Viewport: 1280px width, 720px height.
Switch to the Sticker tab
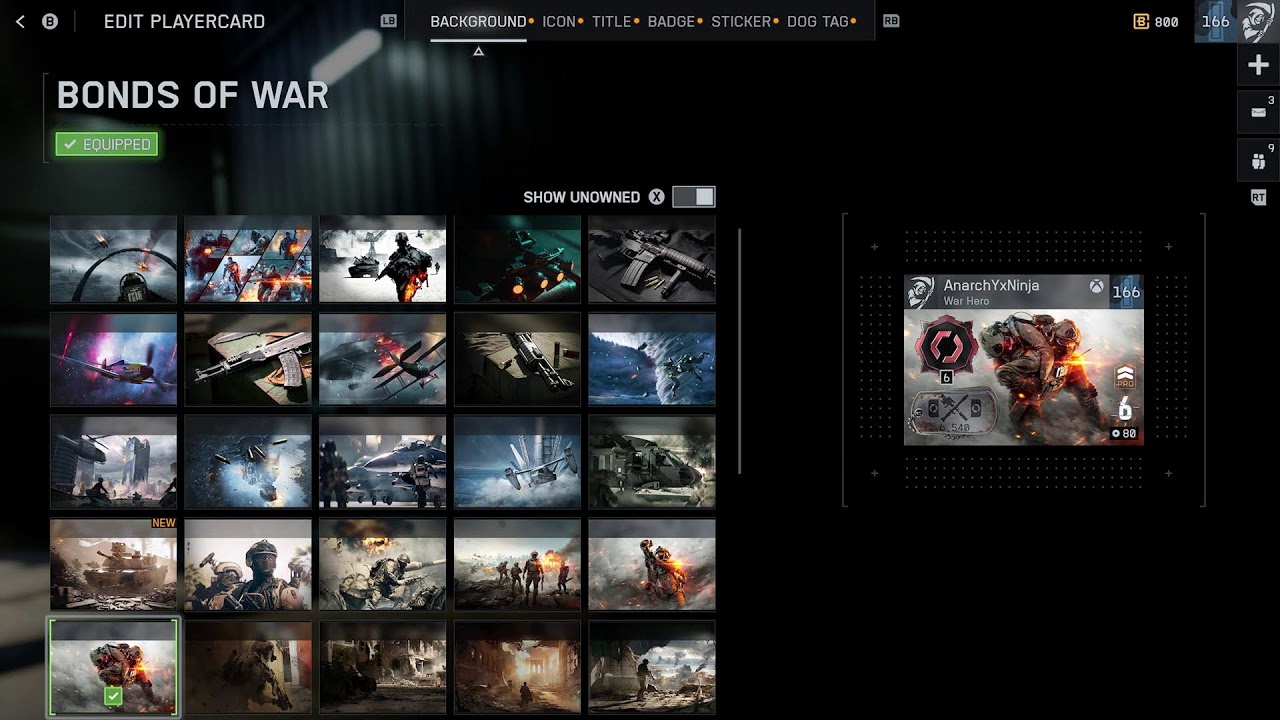click(741, 21)
